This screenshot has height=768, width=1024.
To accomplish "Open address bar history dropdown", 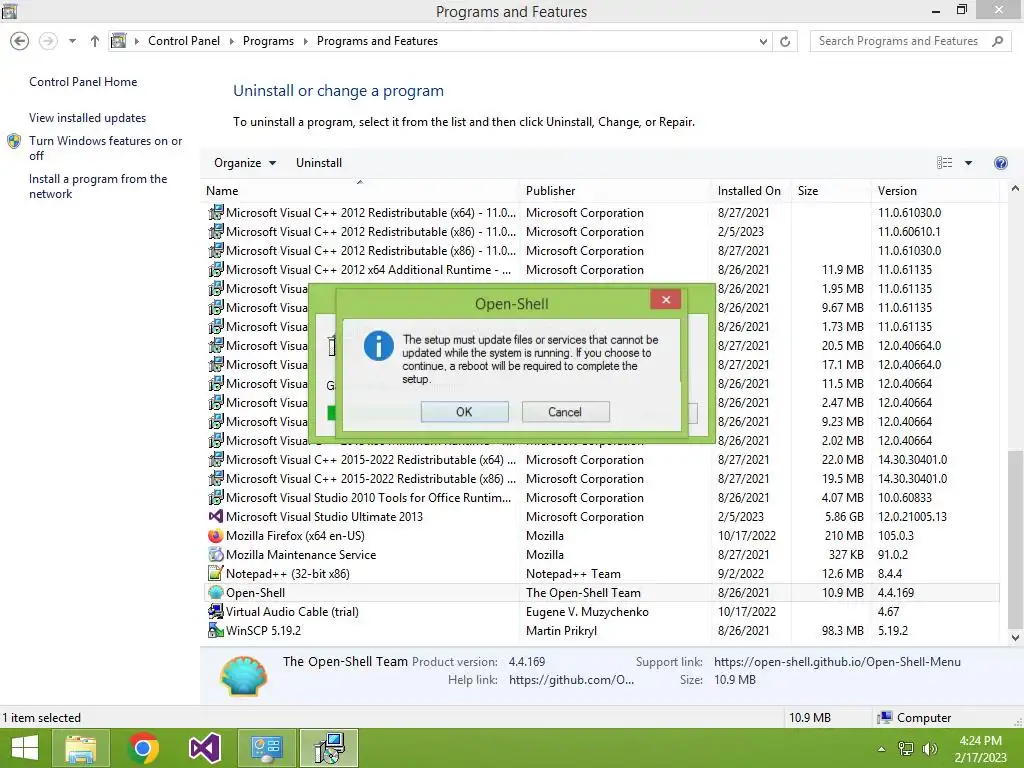I will (x=763, y=41).
